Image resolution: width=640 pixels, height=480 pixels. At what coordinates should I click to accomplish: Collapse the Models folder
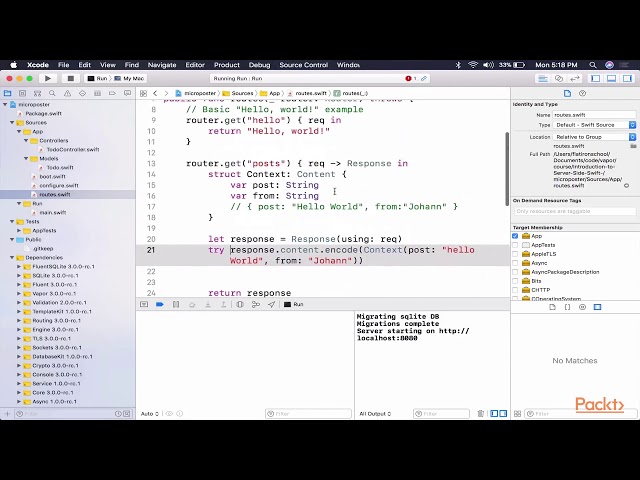[x=26, y=158]
